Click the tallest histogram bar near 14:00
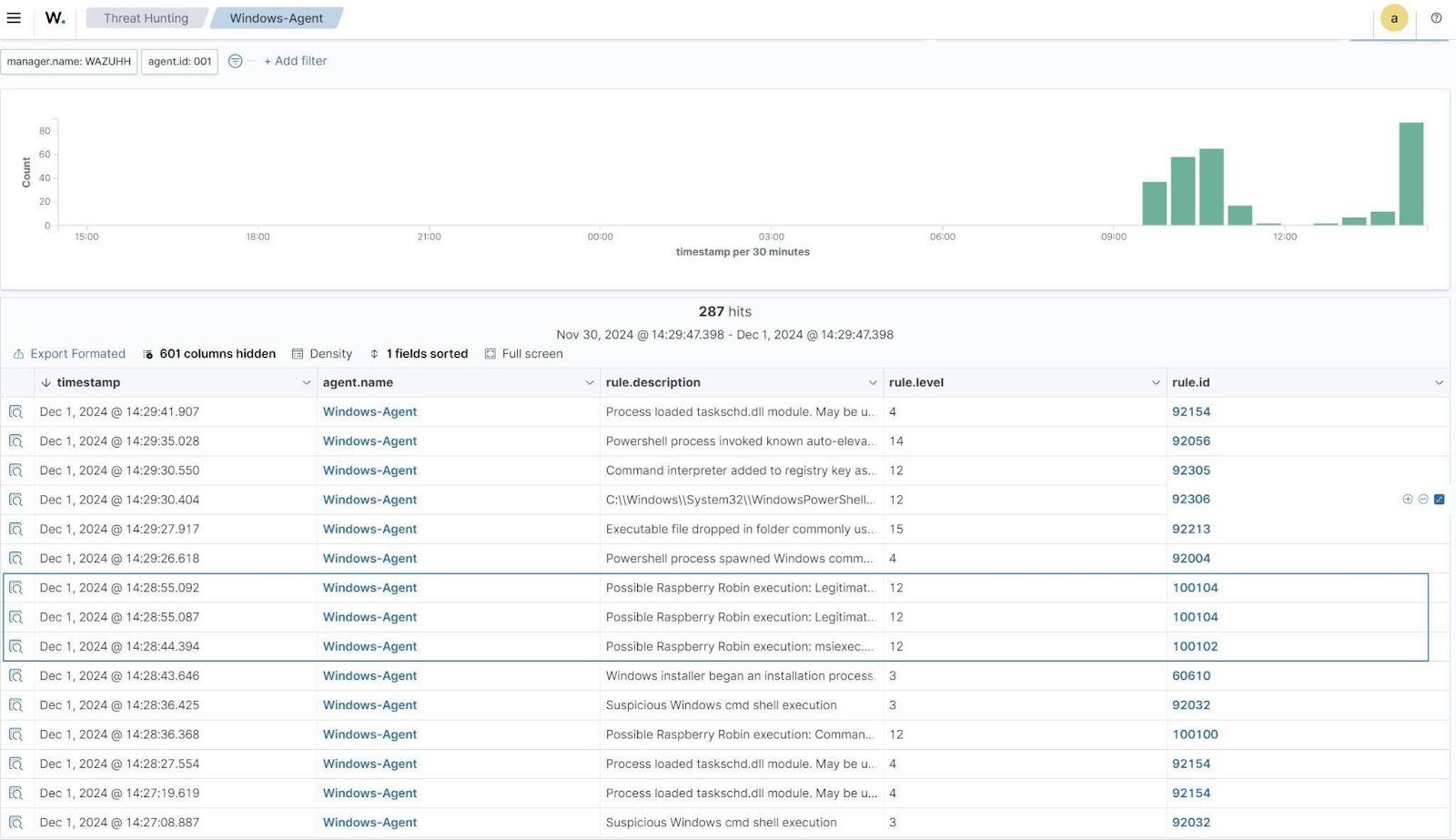Screen dimensions: 1456x840 click(x=1410, y=174)
